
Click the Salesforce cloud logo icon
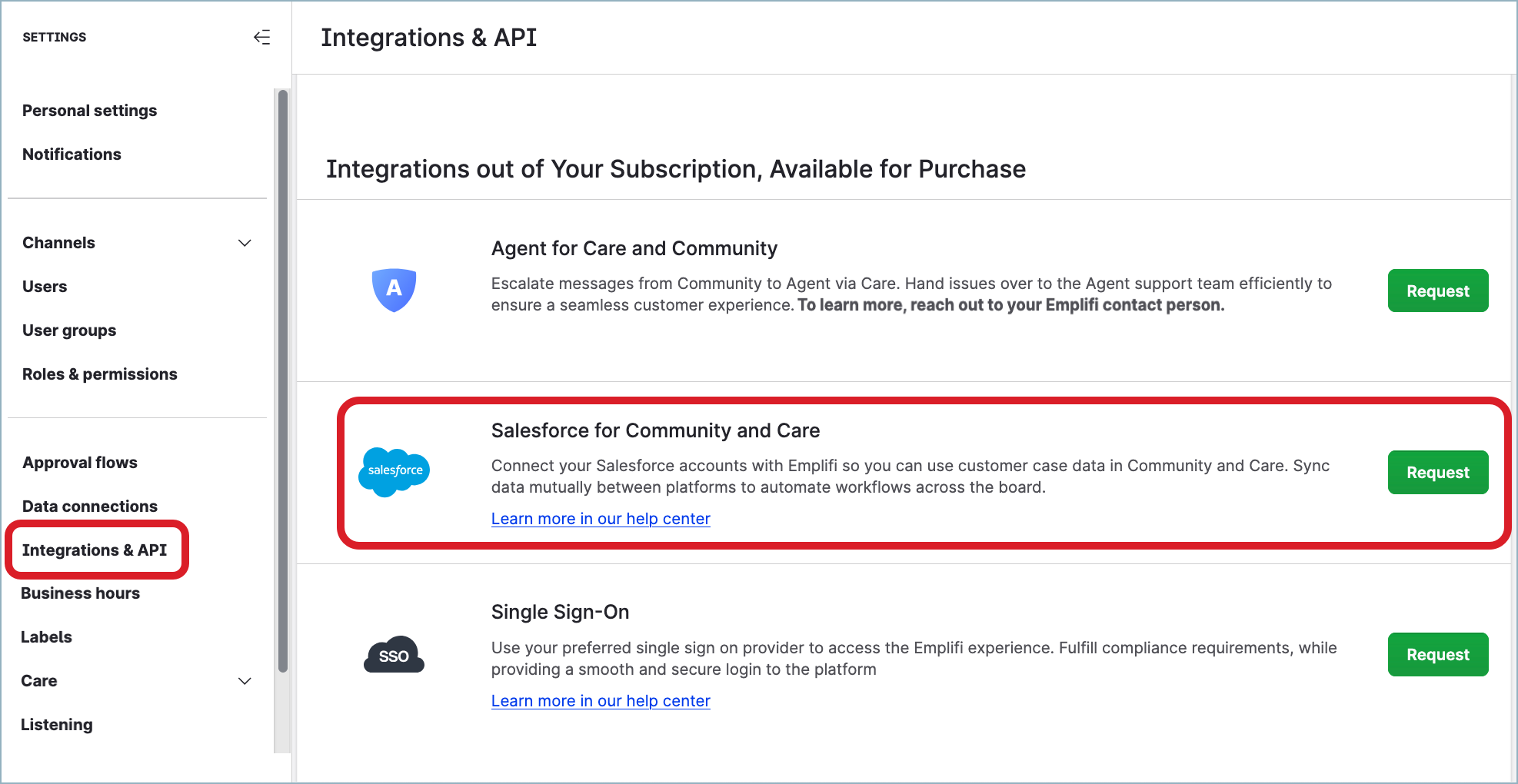[x=394, y=472]
